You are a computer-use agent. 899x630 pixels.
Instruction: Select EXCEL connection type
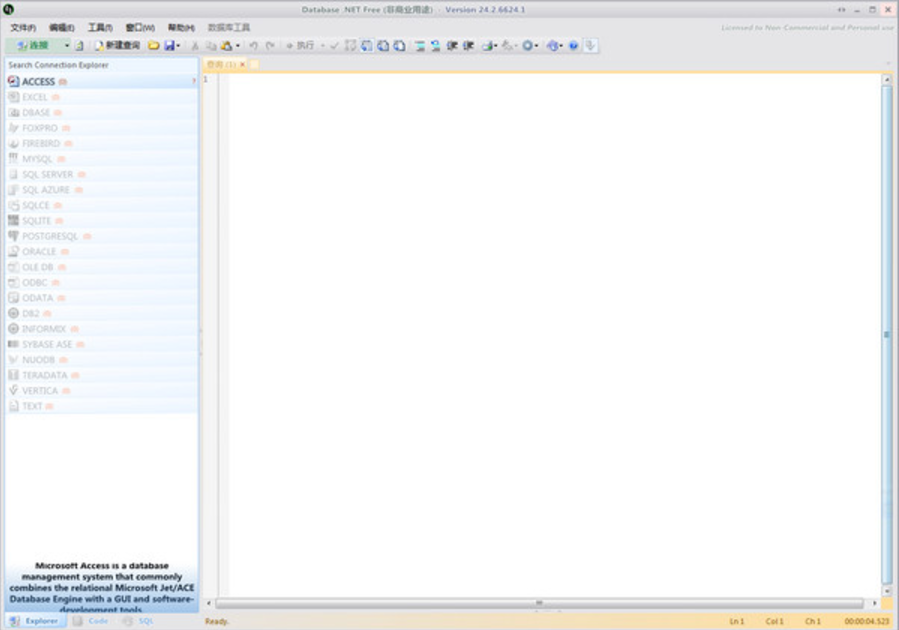tap(101, 97)
